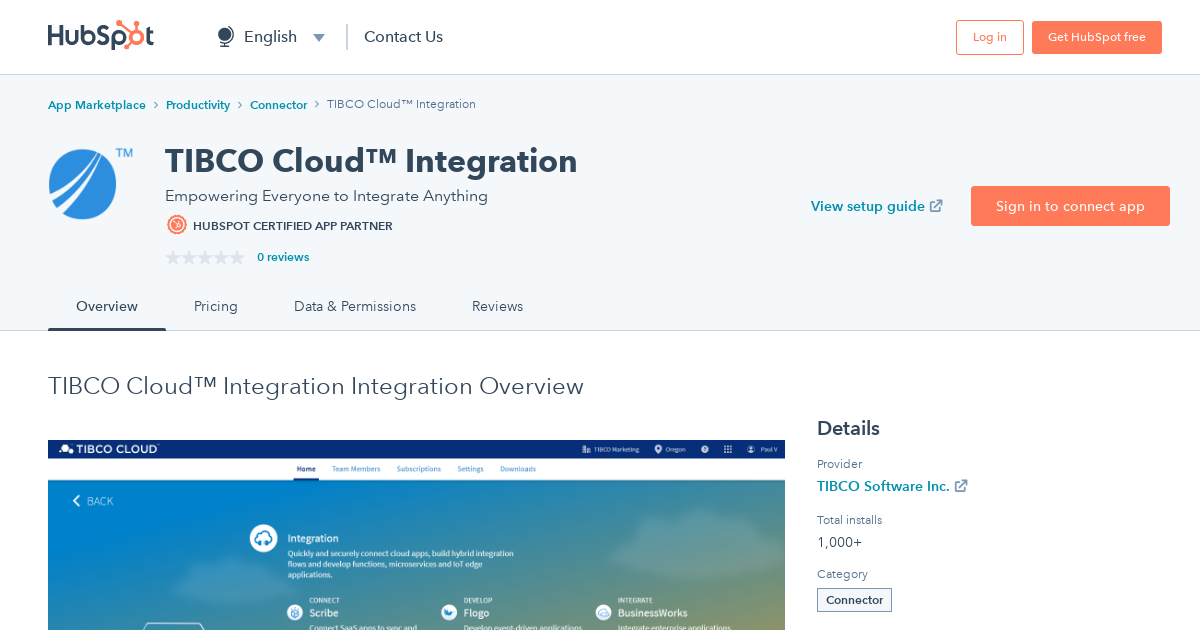
Task: Switch to the Pricing tab
Action: 215,306
